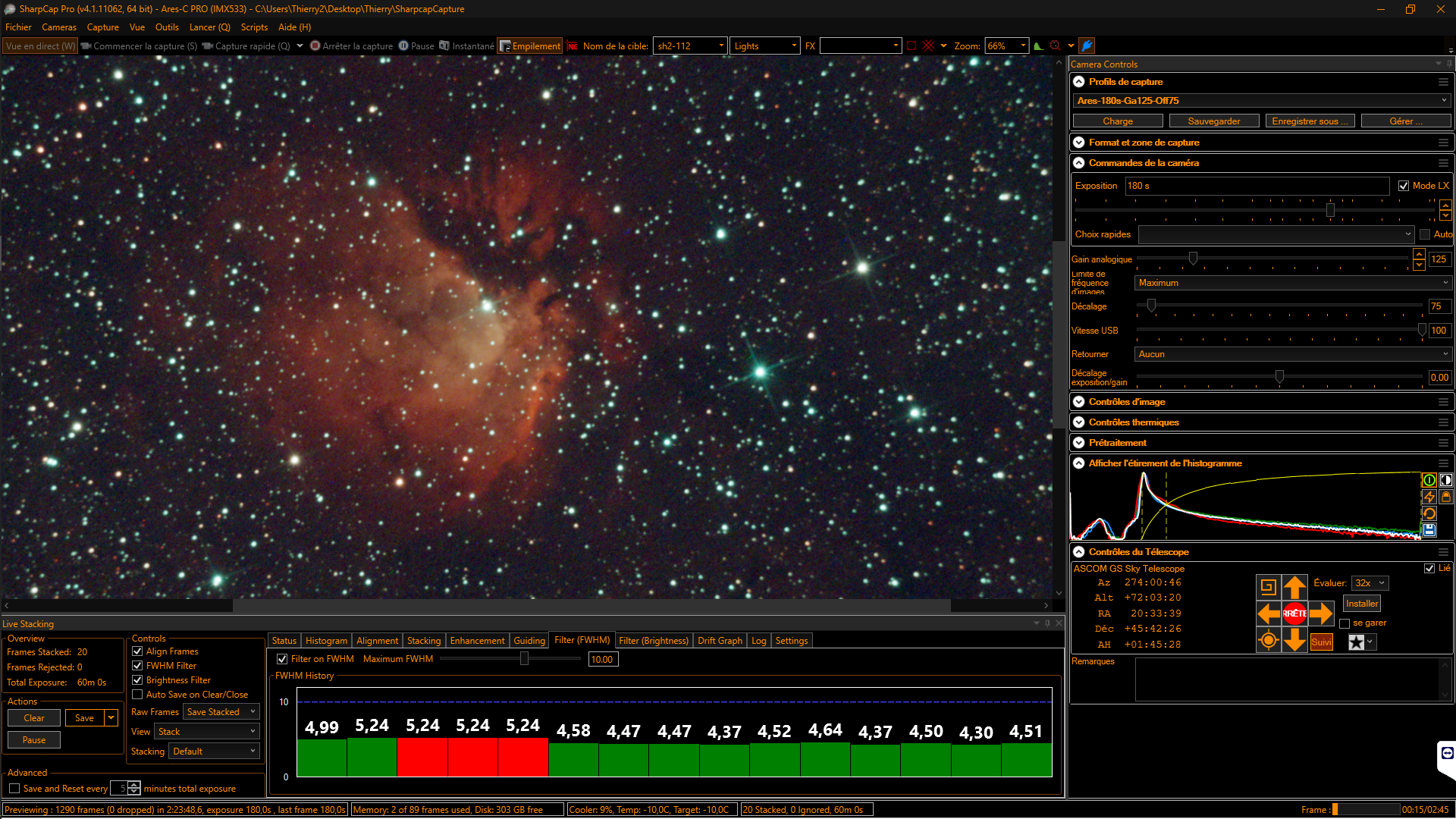Uncheck the FWHM Filter checkbox
The height and width of the screenshot is (819, 1456).
[137, 666]
